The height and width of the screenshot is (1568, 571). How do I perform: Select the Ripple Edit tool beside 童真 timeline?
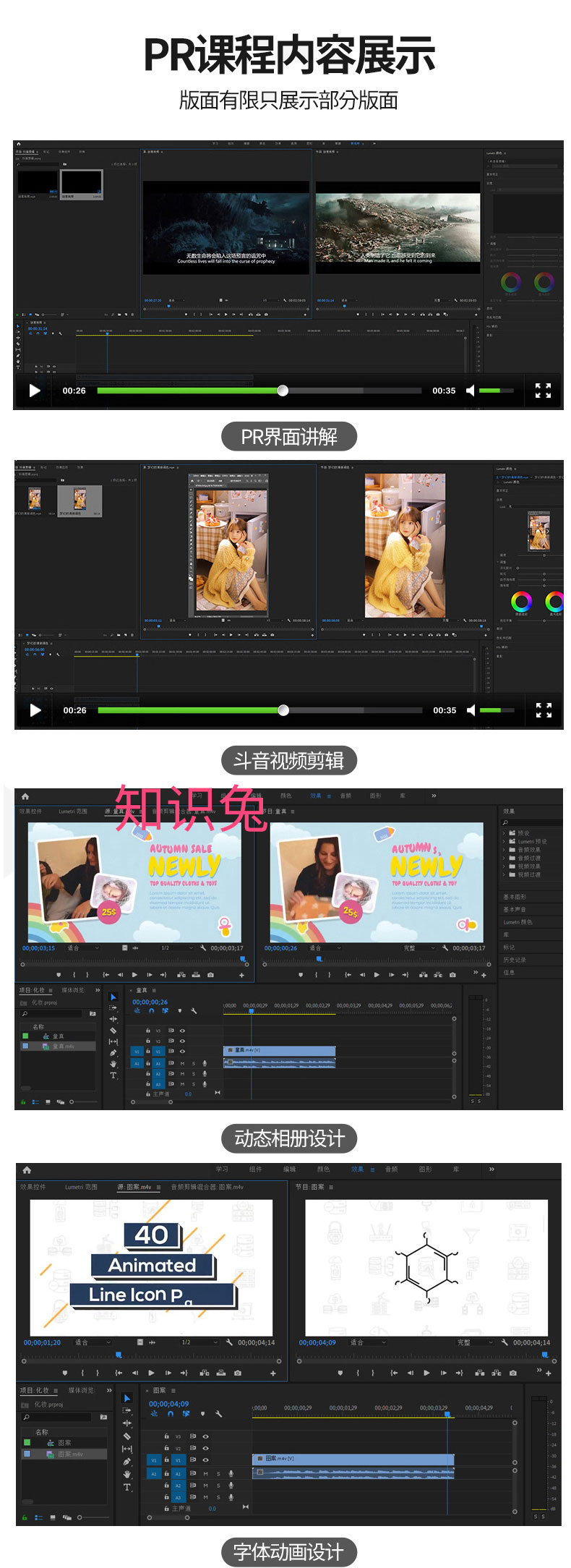click(113, 1019)
